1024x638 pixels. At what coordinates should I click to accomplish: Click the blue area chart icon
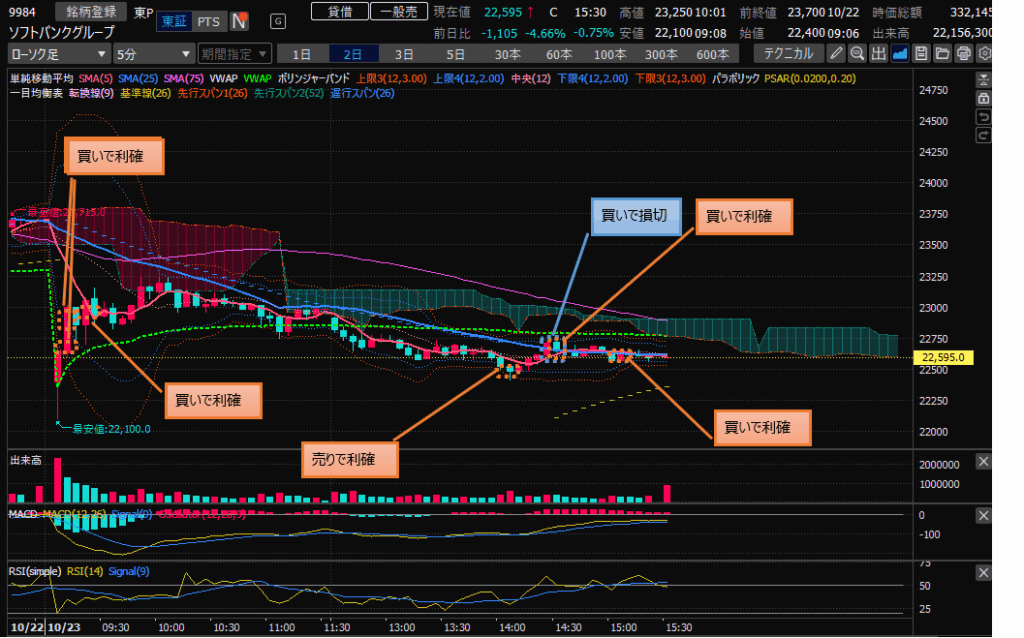(x=901, y=54)
